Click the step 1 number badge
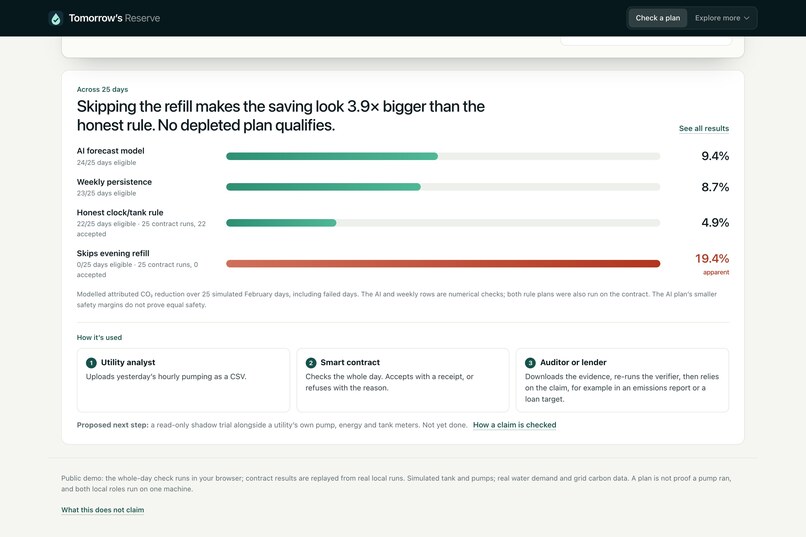This screenshot has height=537, width=806. tap(91, 363)
